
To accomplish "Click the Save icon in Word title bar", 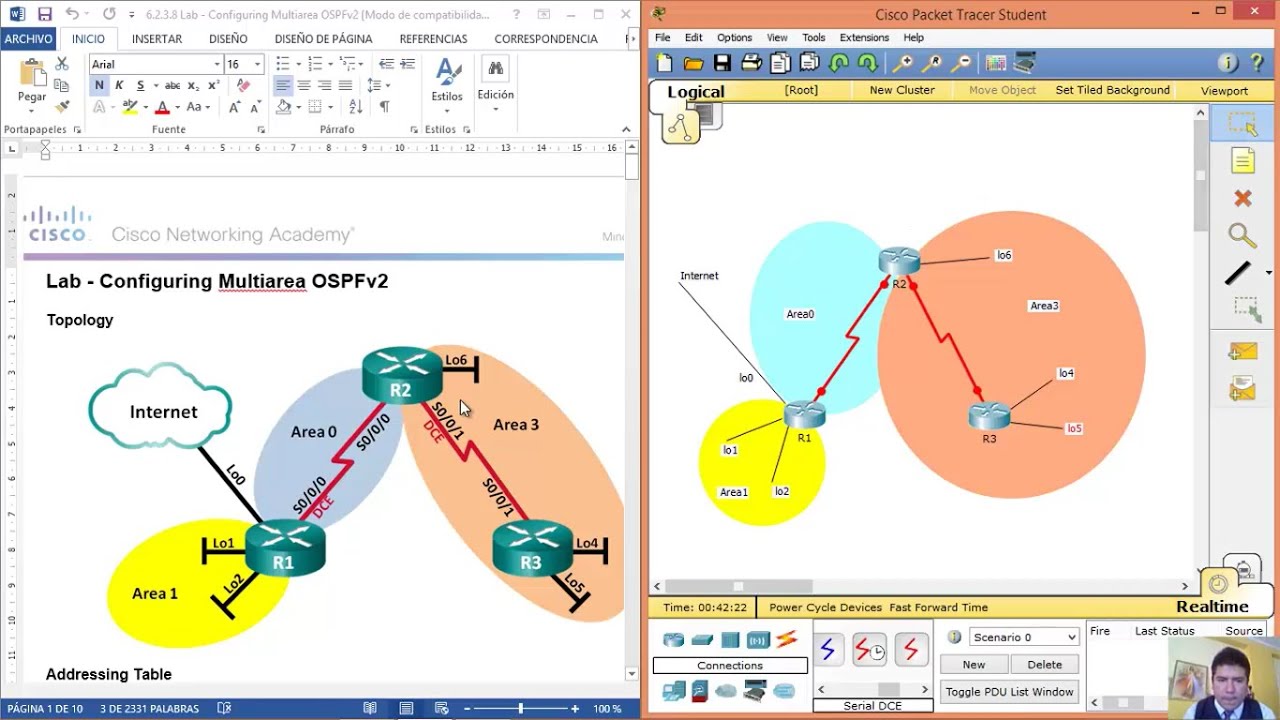I will (44, 15).
